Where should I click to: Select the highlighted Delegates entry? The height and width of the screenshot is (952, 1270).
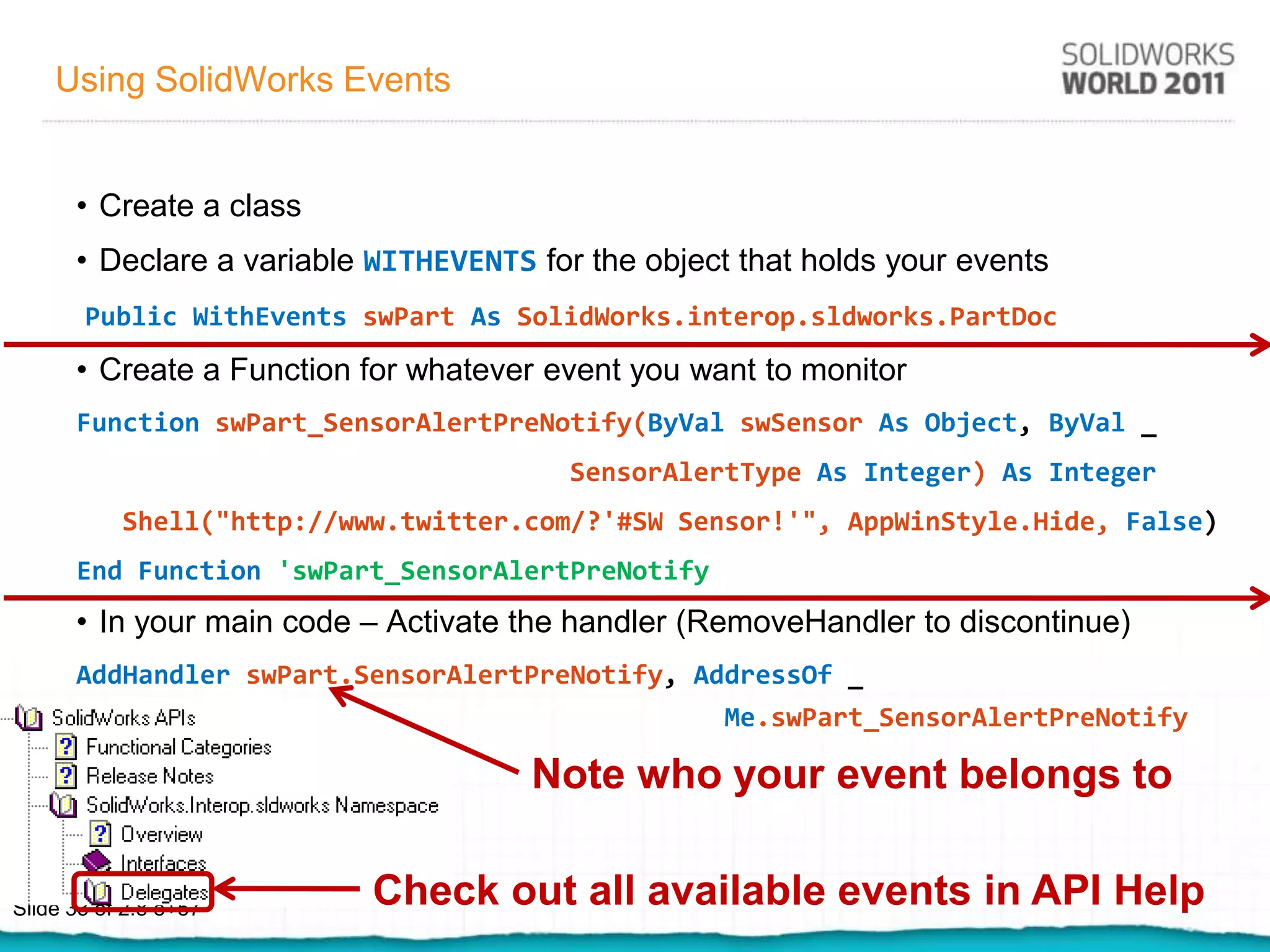click(x=164, y=892)
